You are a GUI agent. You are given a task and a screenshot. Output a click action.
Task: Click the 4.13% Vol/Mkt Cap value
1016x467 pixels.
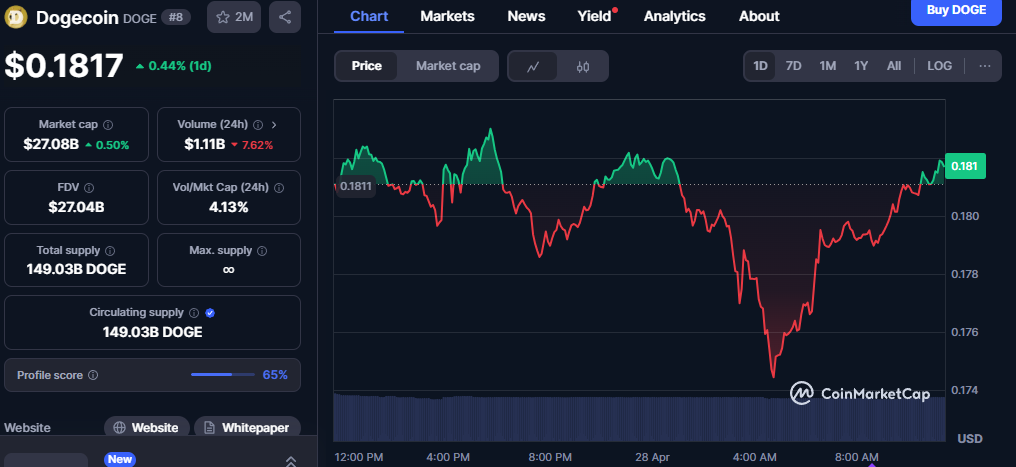pyautogui.click(x=229, y=207)
